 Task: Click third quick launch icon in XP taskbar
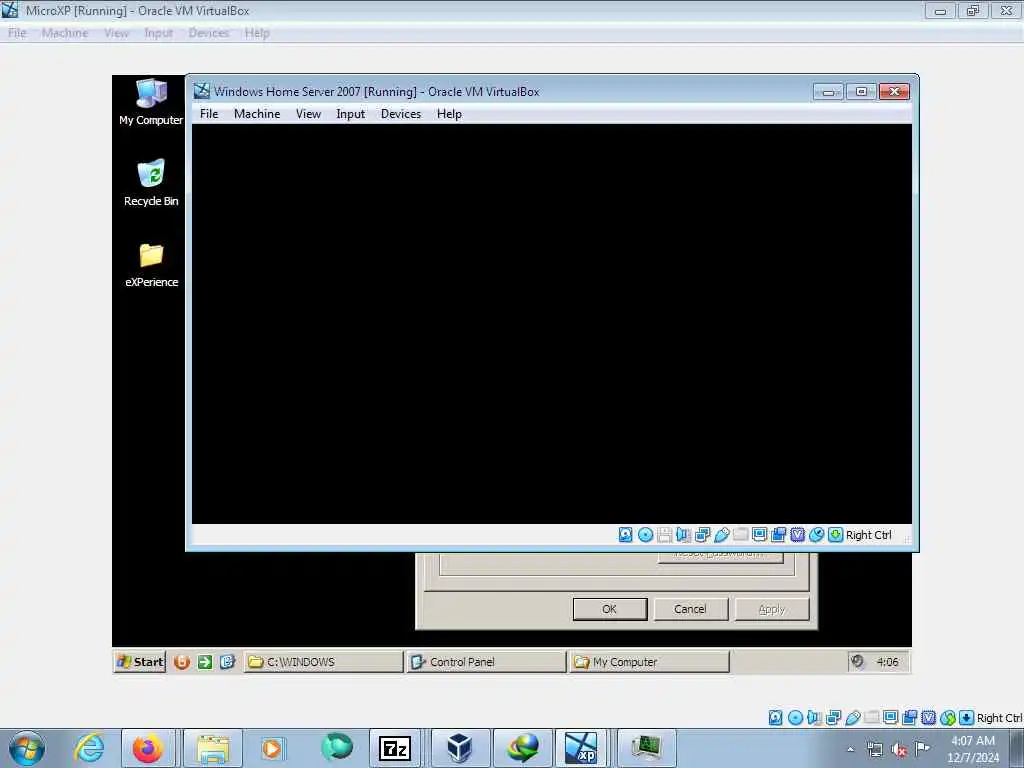227,662
